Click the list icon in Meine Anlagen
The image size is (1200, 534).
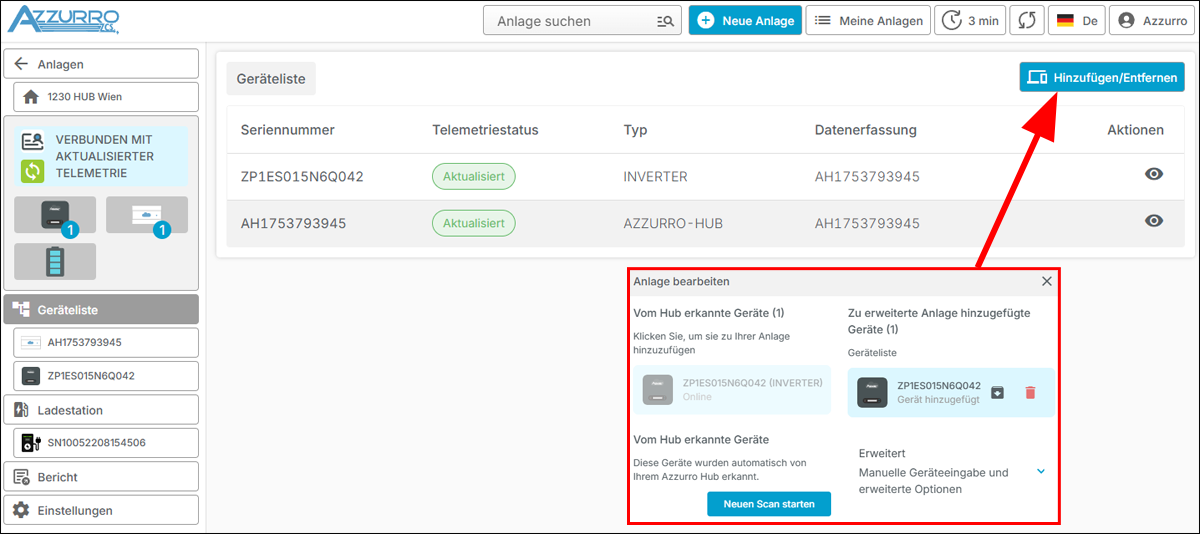pos(822,21)
